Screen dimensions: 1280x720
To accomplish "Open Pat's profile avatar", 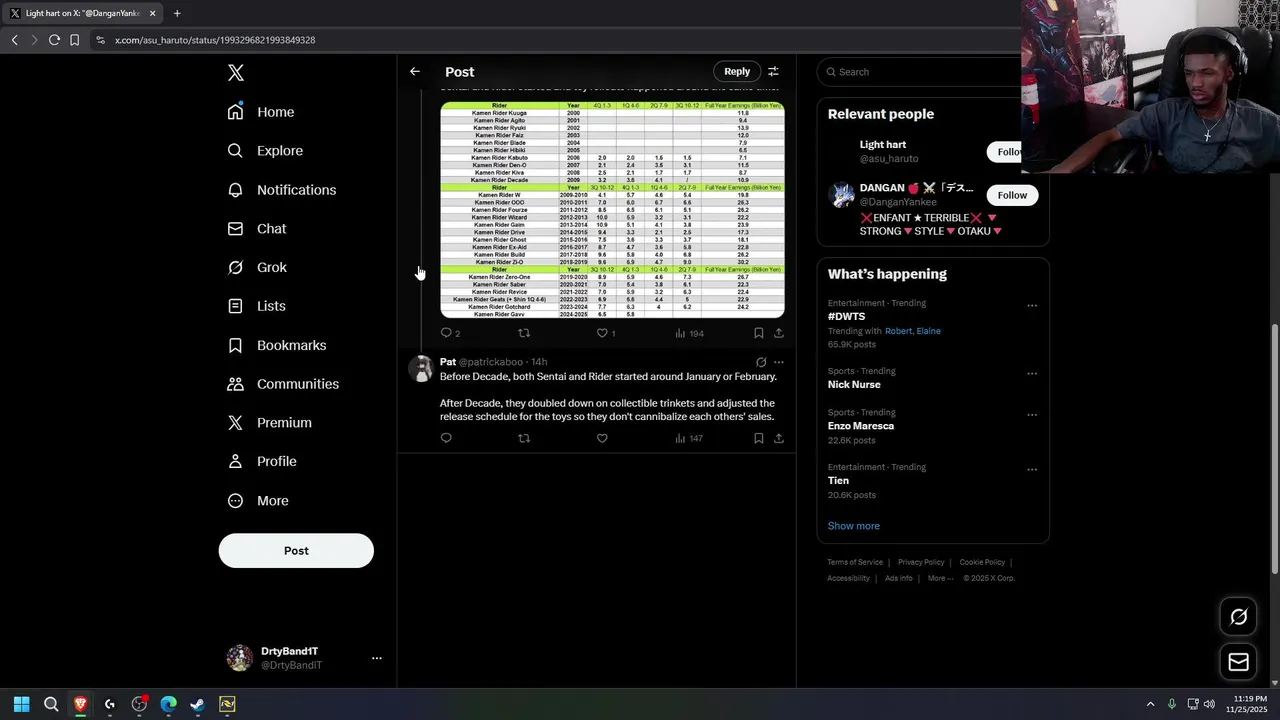I will coord(421,369).
